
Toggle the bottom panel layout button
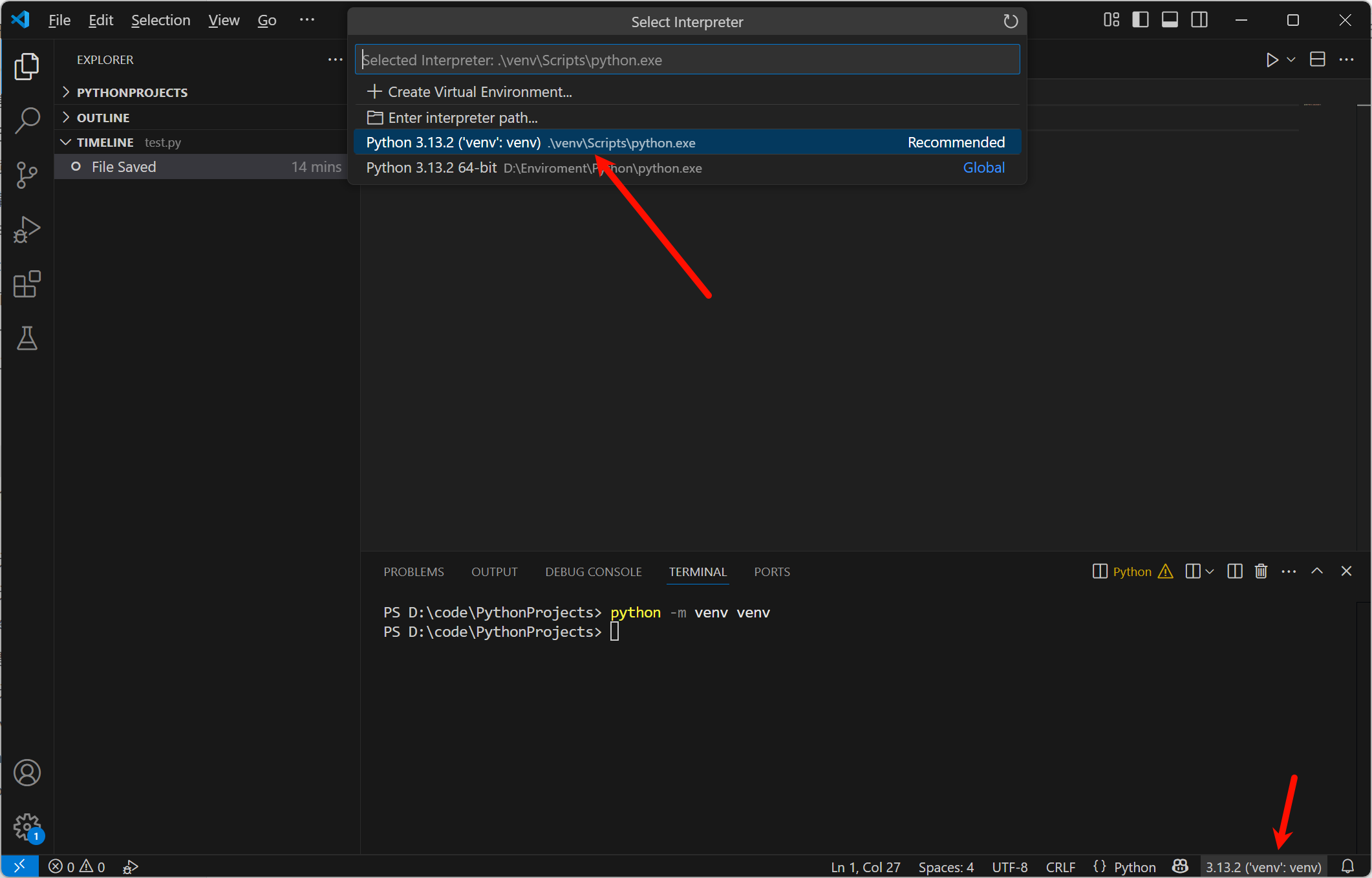1170,20
